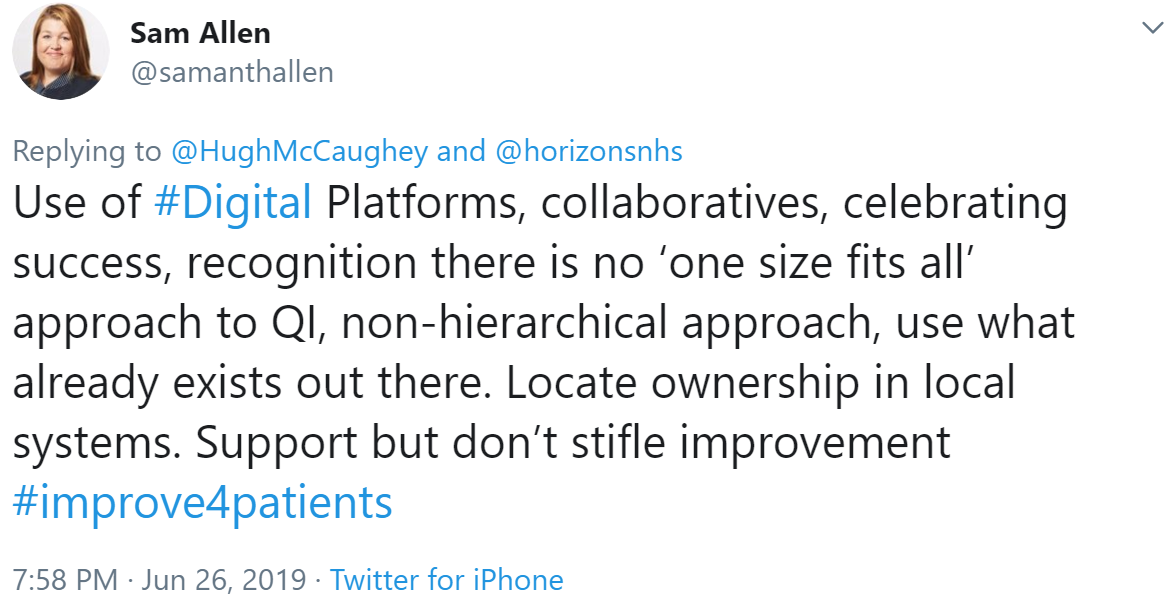Click Sam Allen's profile avatar photo
1176x612 pixels.
click(x=60, y=52)
